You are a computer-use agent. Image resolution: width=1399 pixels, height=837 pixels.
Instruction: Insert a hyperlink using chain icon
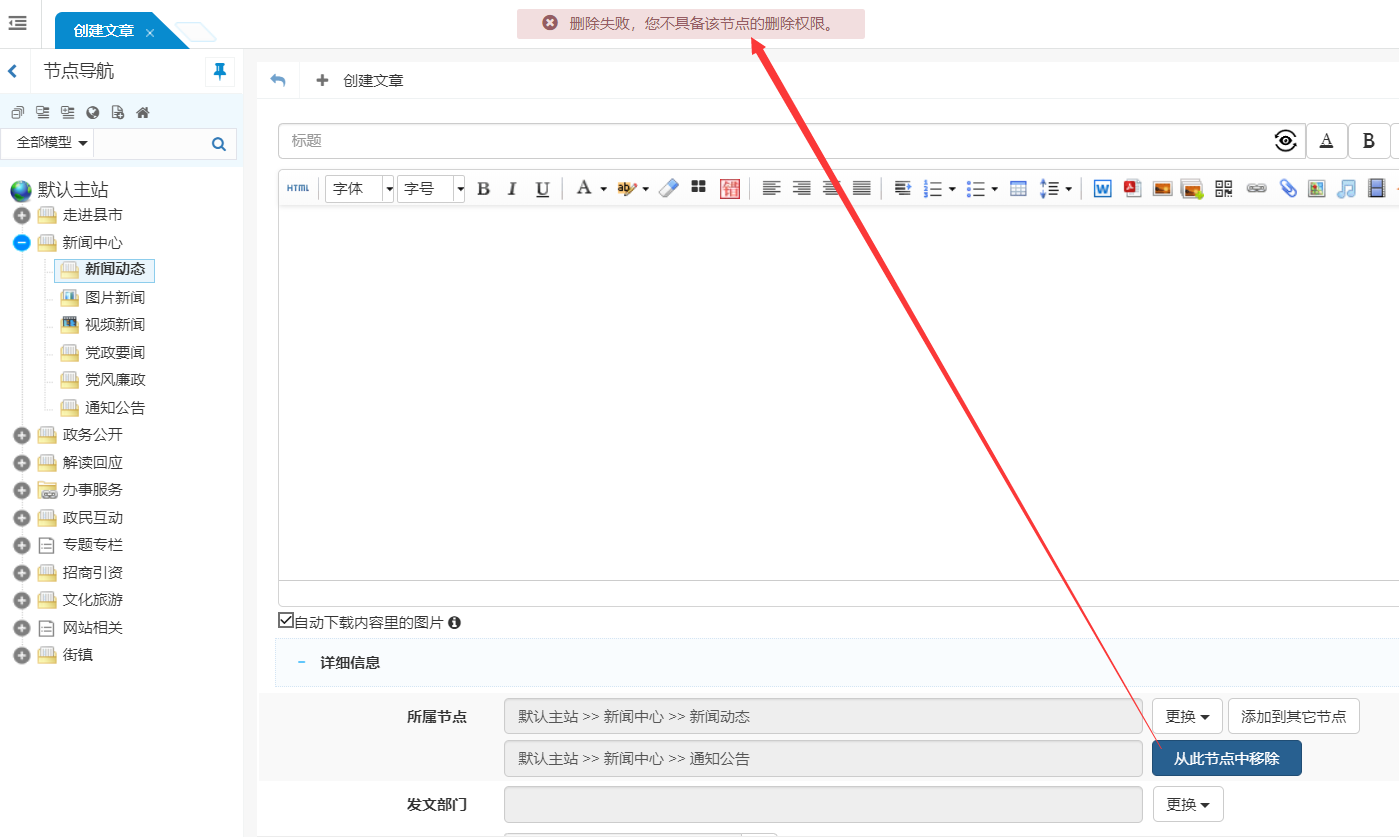[x=1256, y=188]
